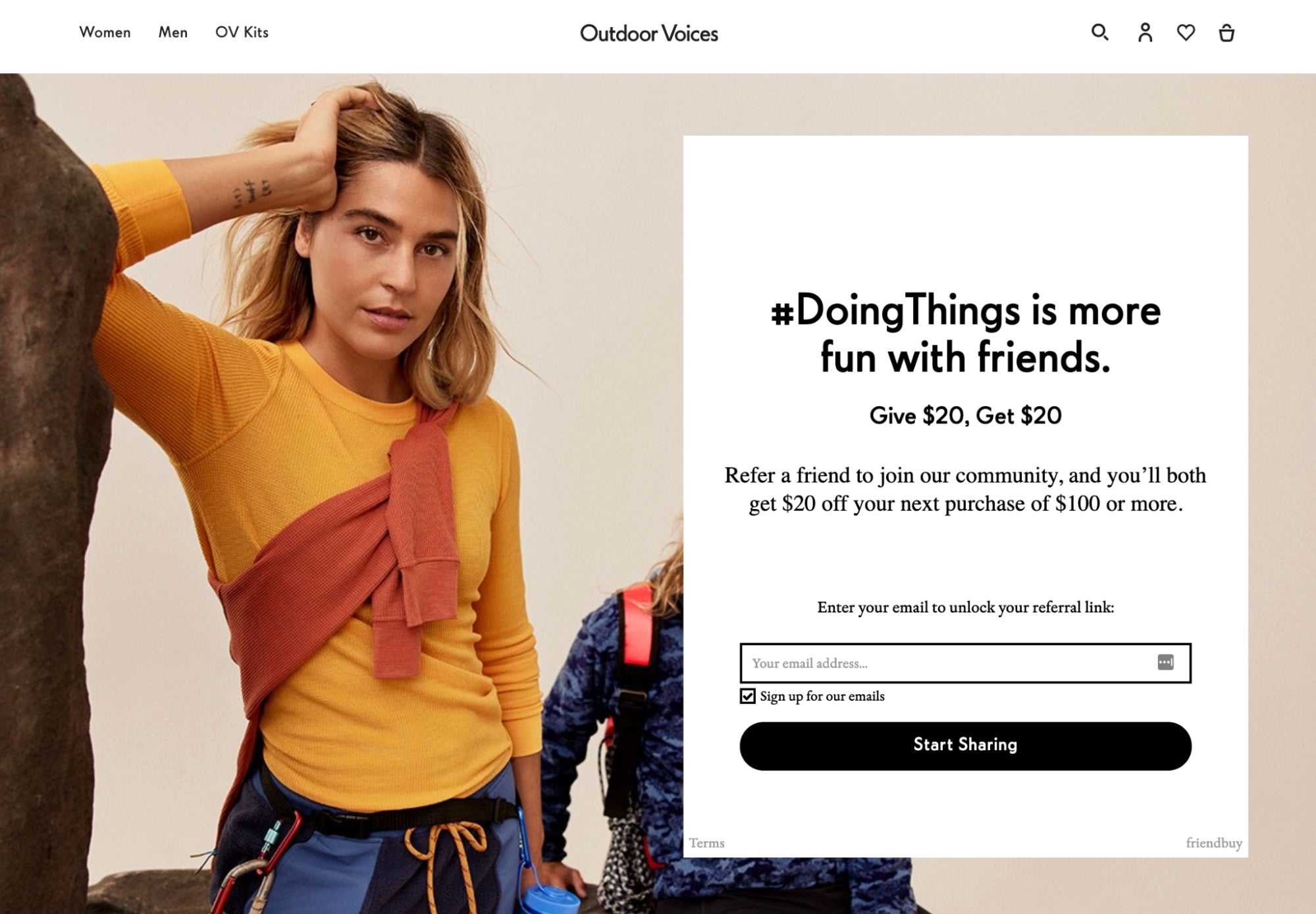Open the Terms link
Viewport: 1316px width, 914px height.
click(x=706, y=843)
